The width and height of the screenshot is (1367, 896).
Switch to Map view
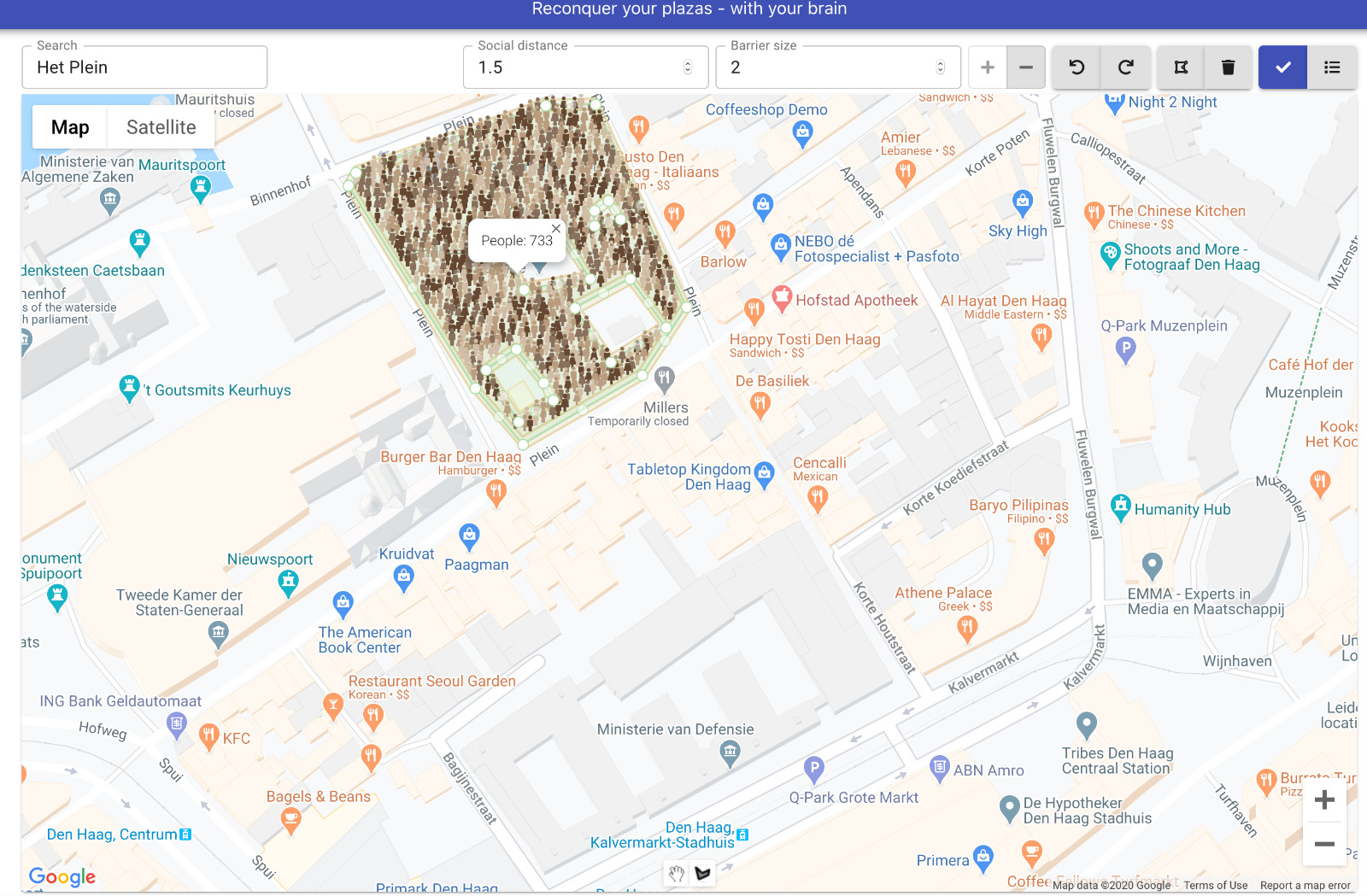pos(69,126)
